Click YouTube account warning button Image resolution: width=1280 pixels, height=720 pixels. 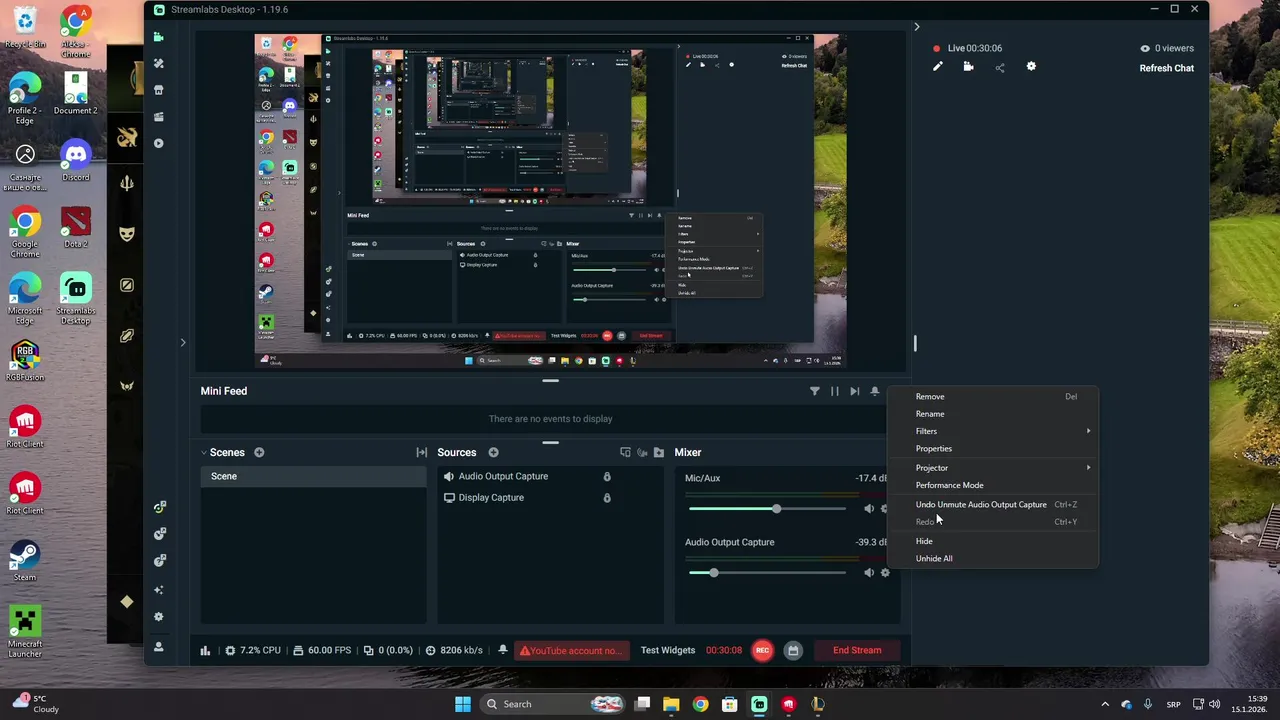point(572,651)
